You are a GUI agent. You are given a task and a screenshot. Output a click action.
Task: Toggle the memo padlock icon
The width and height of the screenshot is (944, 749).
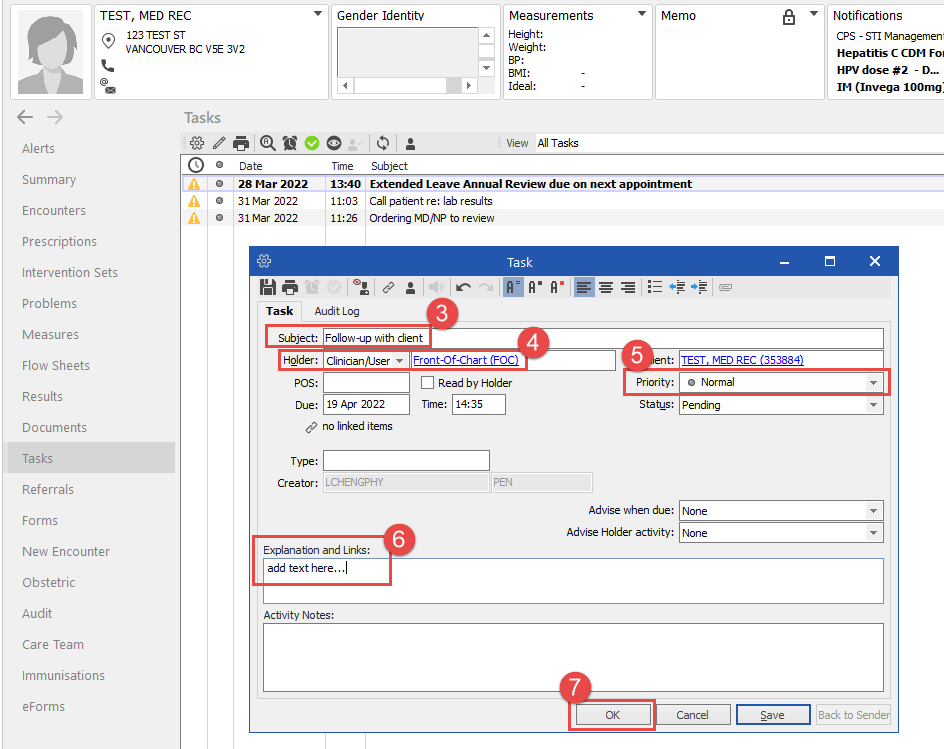point(788,17)
